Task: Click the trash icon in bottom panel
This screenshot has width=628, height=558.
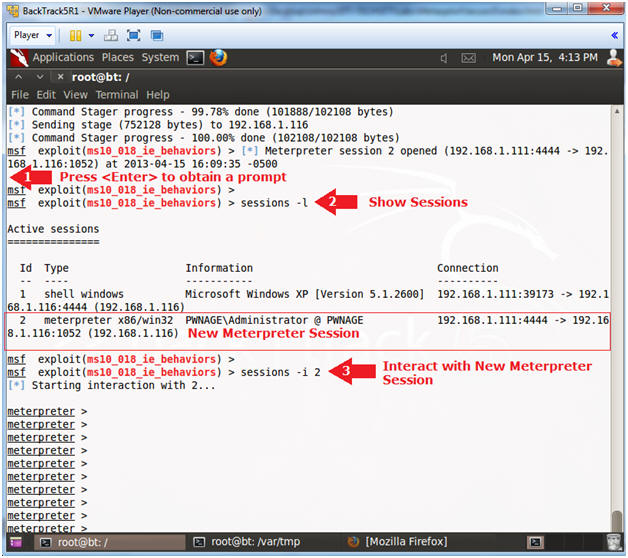Action: click(614, 542)
